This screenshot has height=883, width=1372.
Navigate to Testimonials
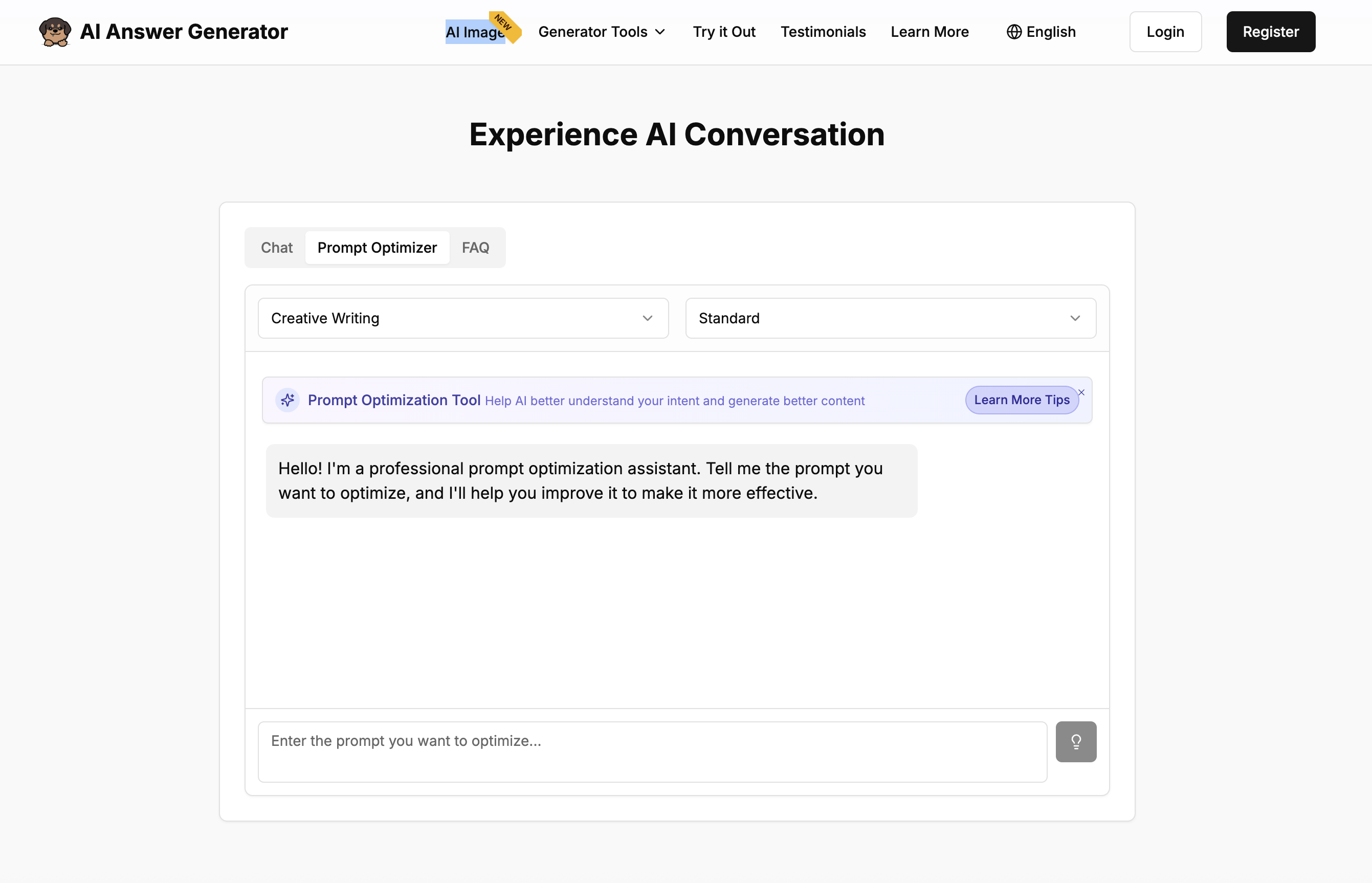823,32
